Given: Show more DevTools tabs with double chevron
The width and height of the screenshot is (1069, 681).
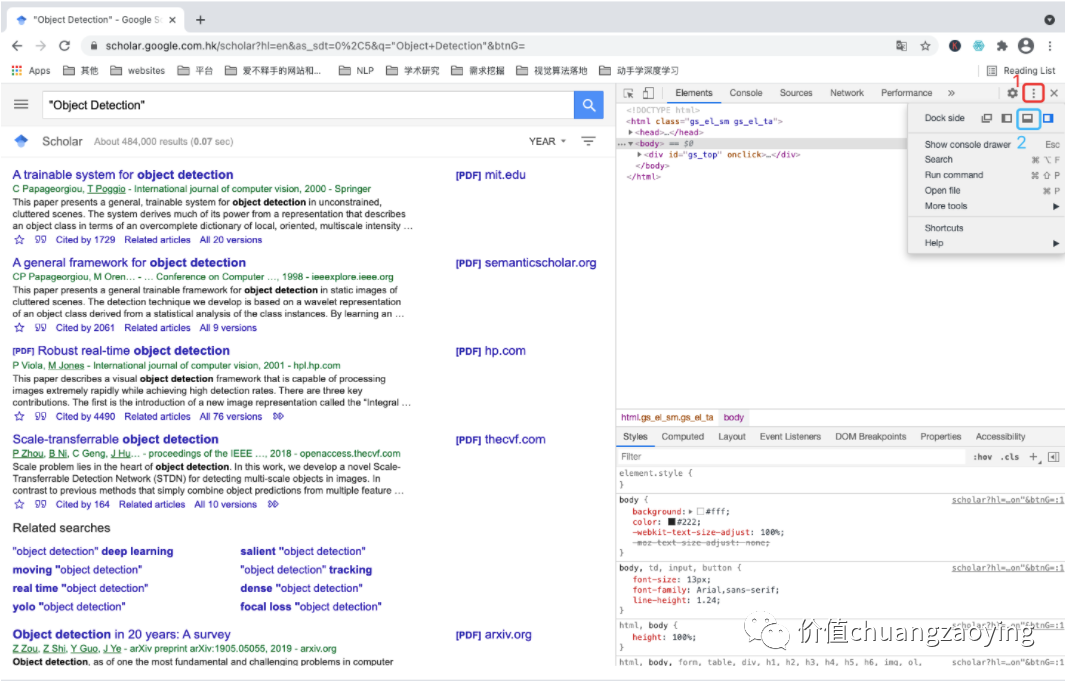Looking at the screenshot, I should click(x=951, y=93).
